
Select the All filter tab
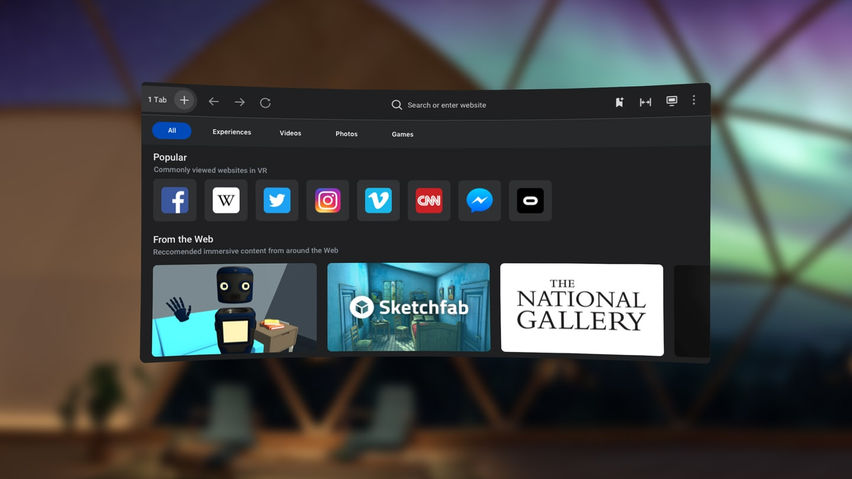pyautogui.click(x=172, y=131)
